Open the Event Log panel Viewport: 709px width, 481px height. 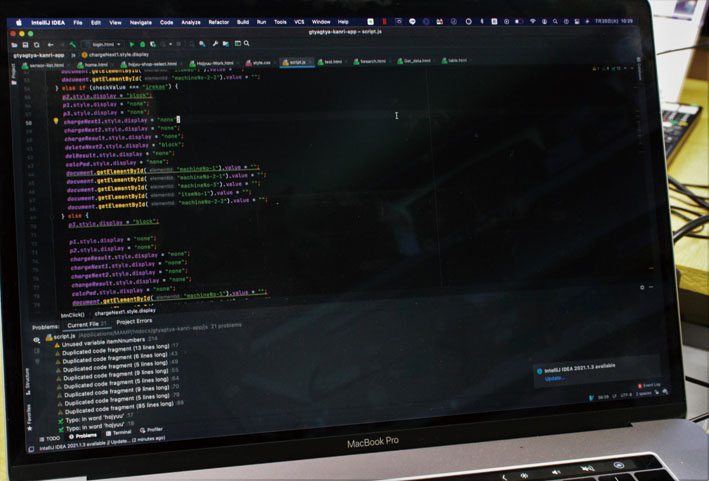tap(647, 385)
